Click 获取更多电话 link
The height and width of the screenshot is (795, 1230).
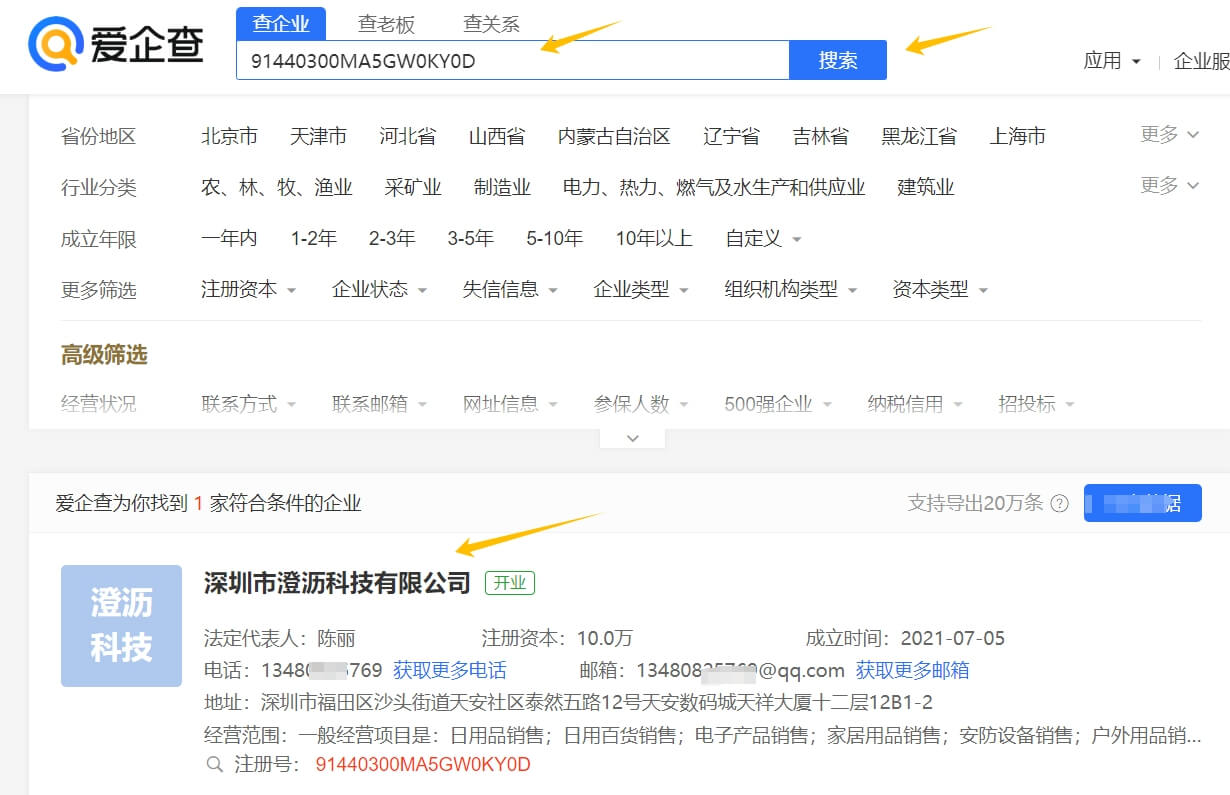click(x=450, y=670)
